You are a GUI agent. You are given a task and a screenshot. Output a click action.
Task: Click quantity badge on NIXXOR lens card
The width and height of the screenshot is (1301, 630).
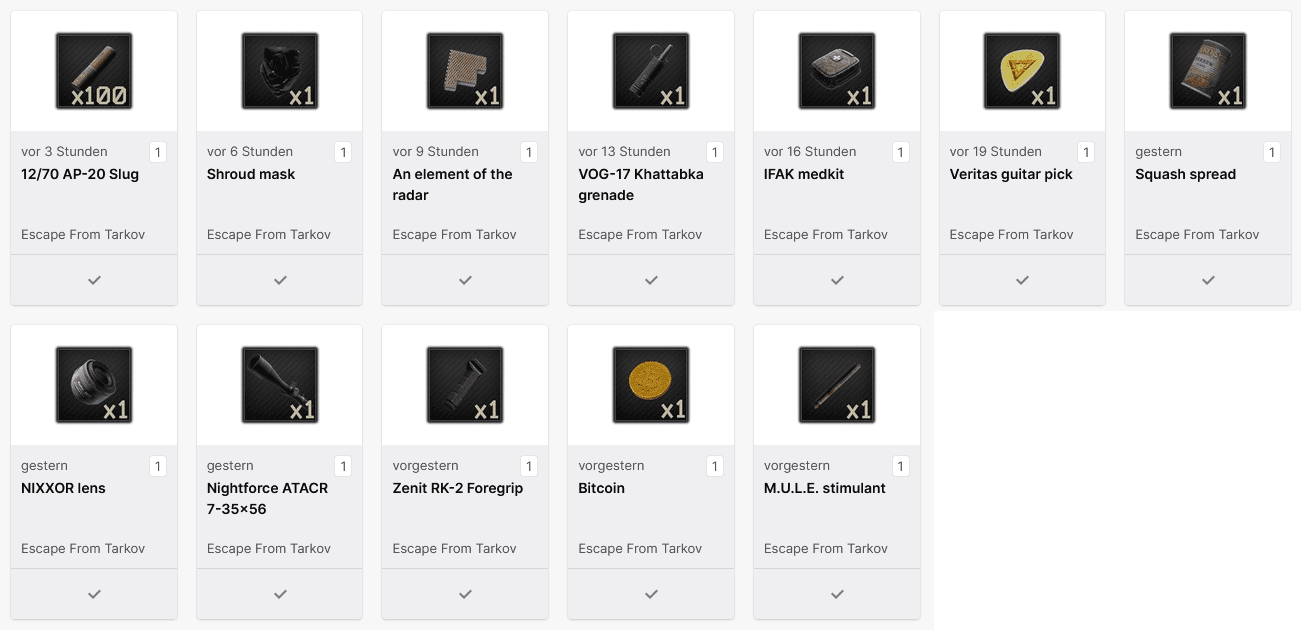pyautogui.click(x=157, y=466)
